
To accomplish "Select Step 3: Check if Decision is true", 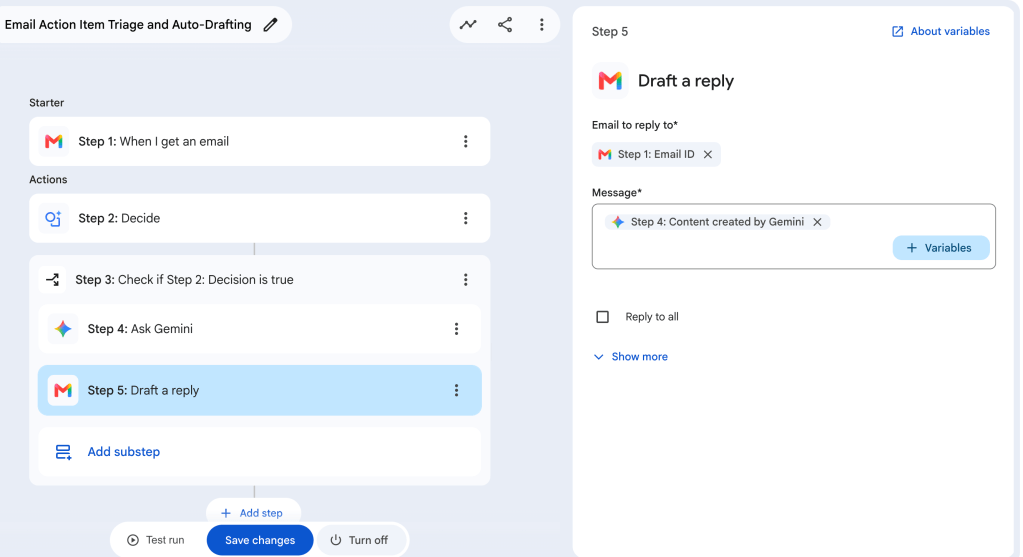I will [x=260, y=280].
